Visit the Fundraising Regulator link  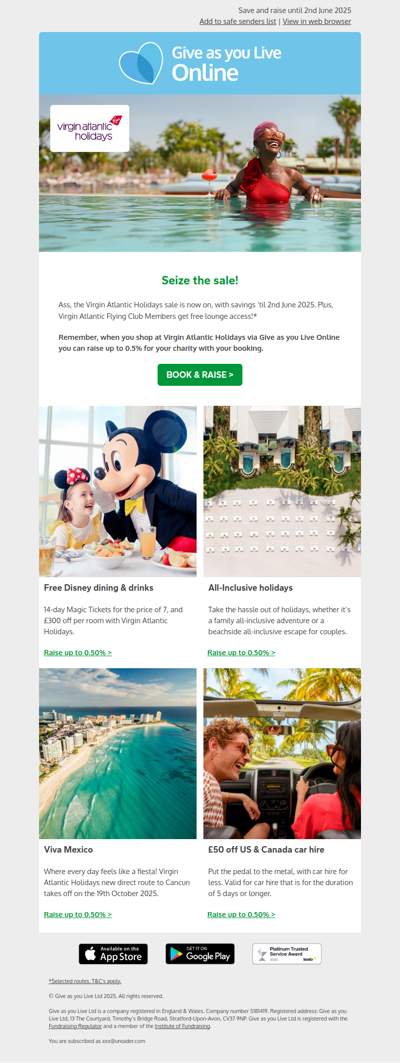click(75, 1026)
